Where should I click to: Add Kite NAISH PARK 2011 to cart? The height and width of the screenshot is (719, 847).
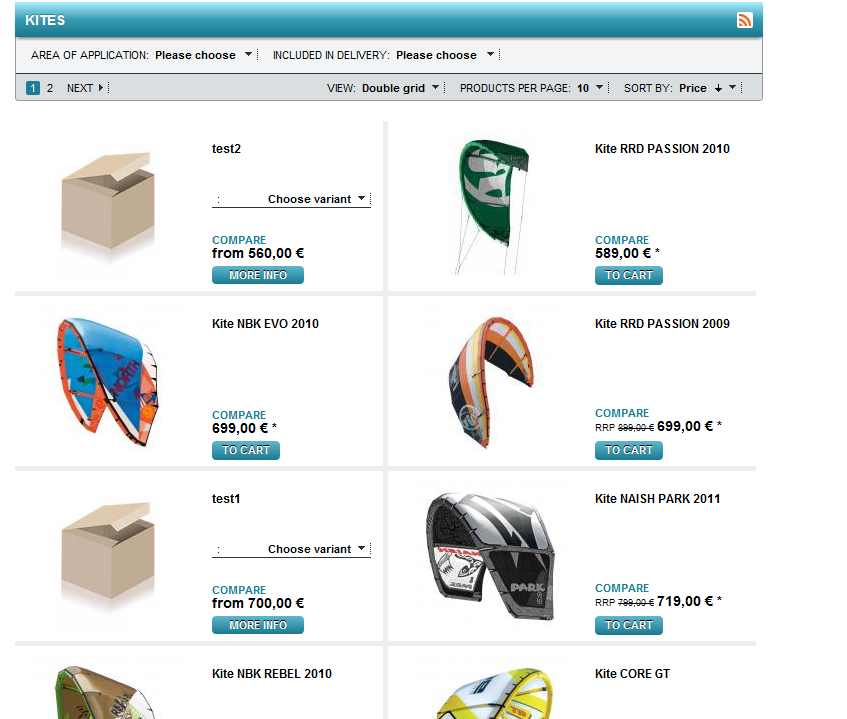pyautogui.click(x=629, y=626)
